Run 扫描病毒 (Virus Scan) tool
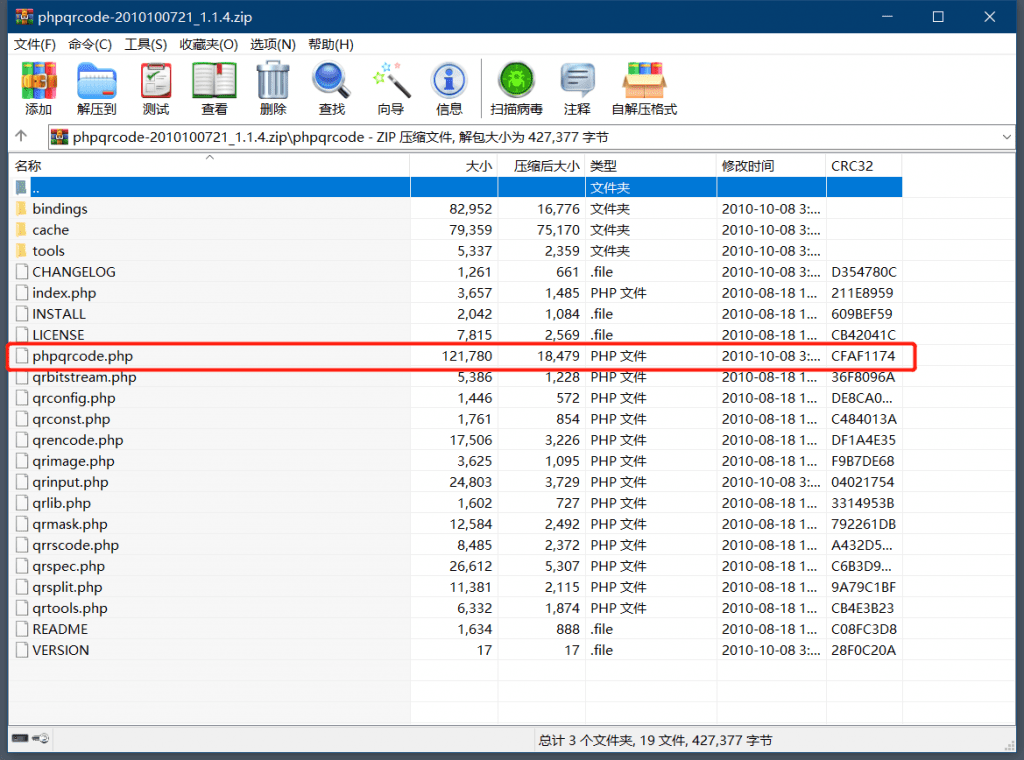1024x760 pixels. pyautogui.click(x=517, y=88)
